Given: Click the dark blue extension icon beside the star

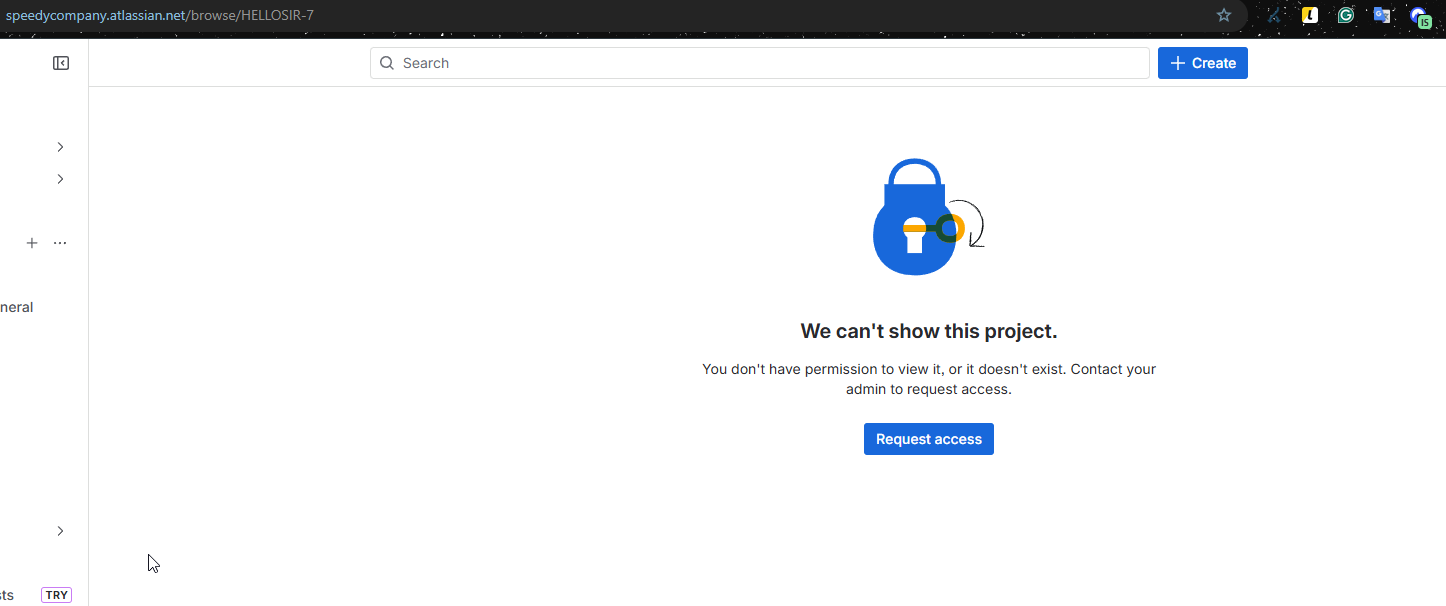Looking at the screenshot, I should (x=1274, y=15).
